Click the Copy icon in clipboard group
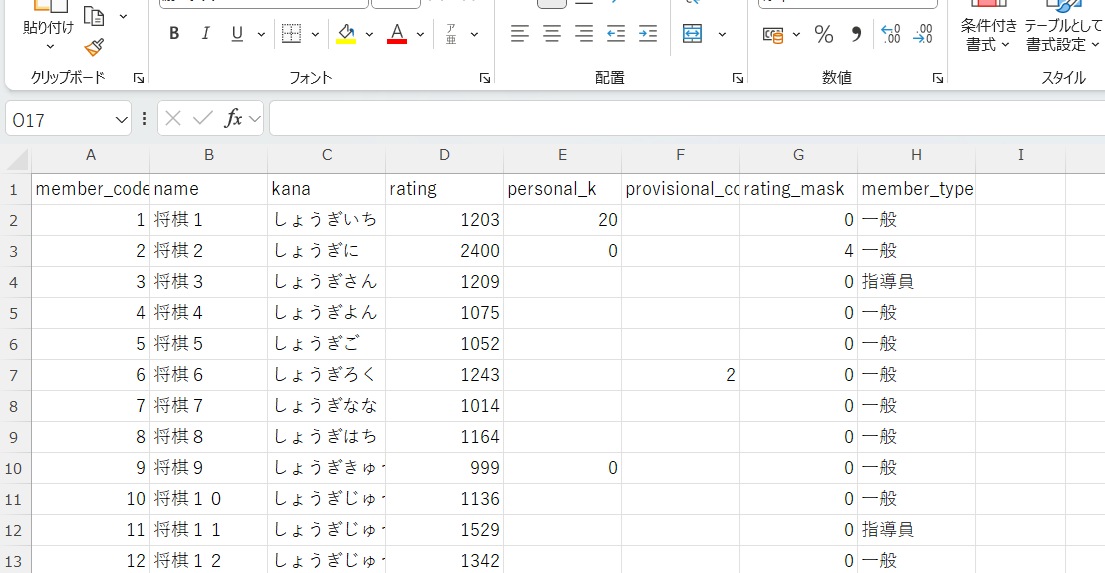The height and width of the screenshot is (573, 1105). (x=94, y=16)
